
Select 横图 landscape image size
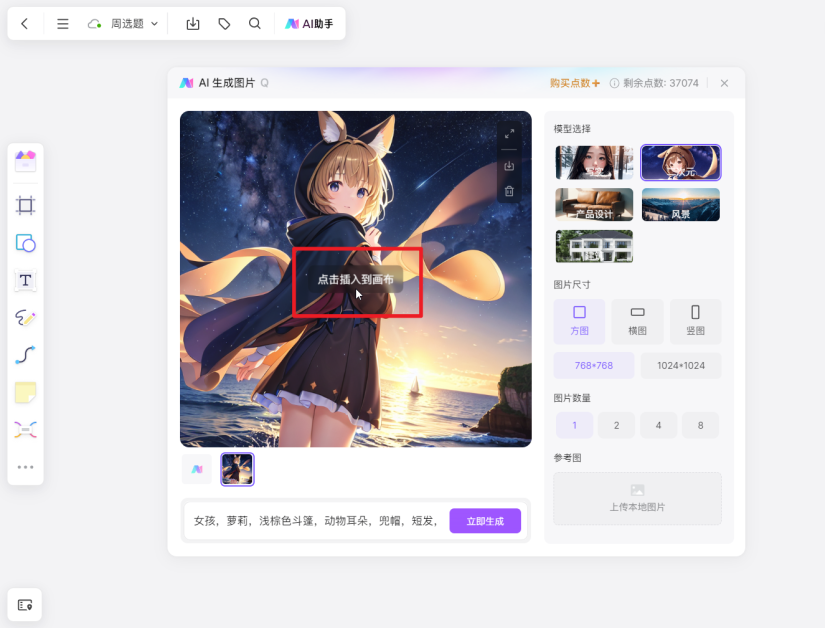(x=637, y=321)
